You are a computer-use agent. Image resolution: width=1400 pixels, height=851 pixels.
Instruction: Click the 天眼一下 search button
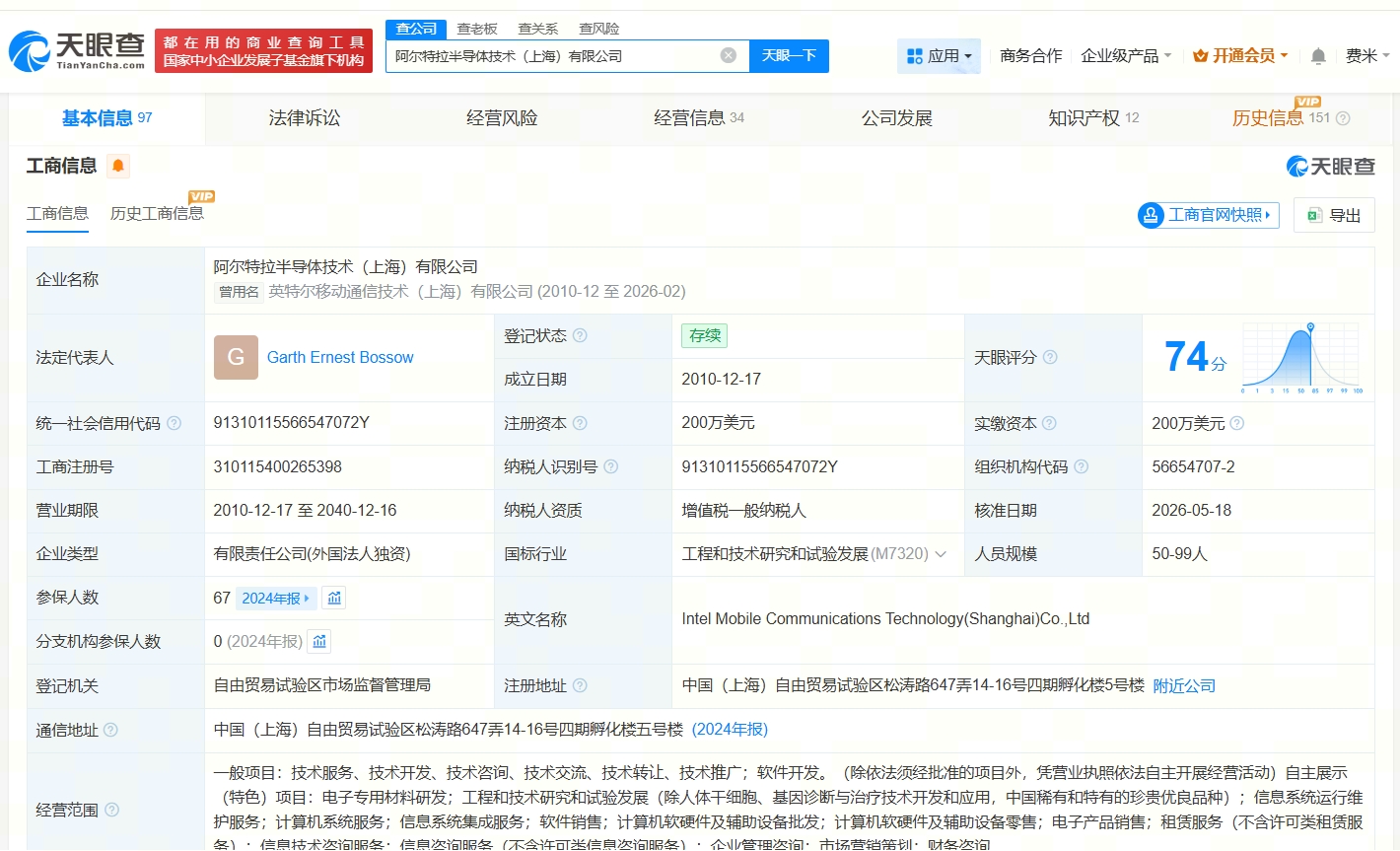[789, 56]
